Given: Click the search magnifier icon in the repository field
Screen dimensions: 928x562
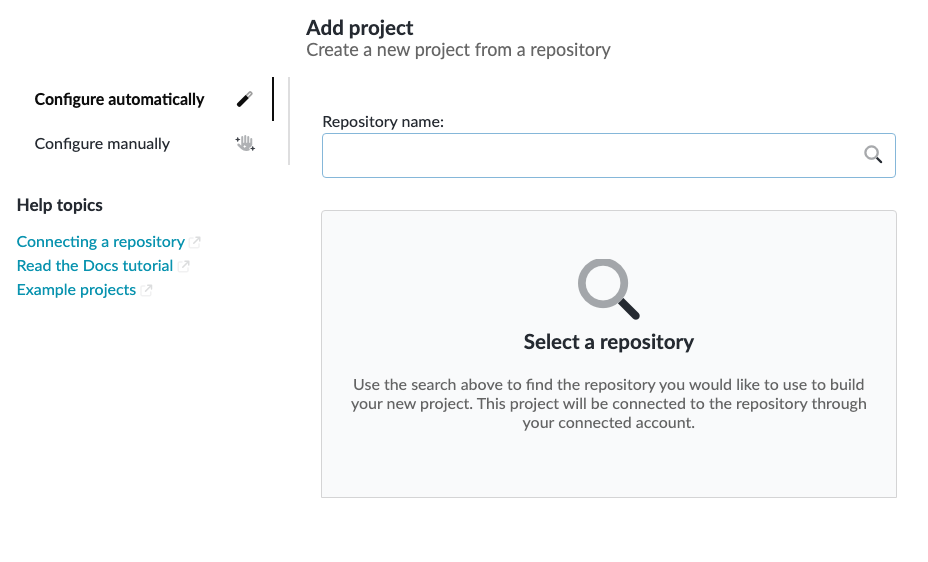Looking at the screenshot, I should pyautogui.click(x=873, y=154).
